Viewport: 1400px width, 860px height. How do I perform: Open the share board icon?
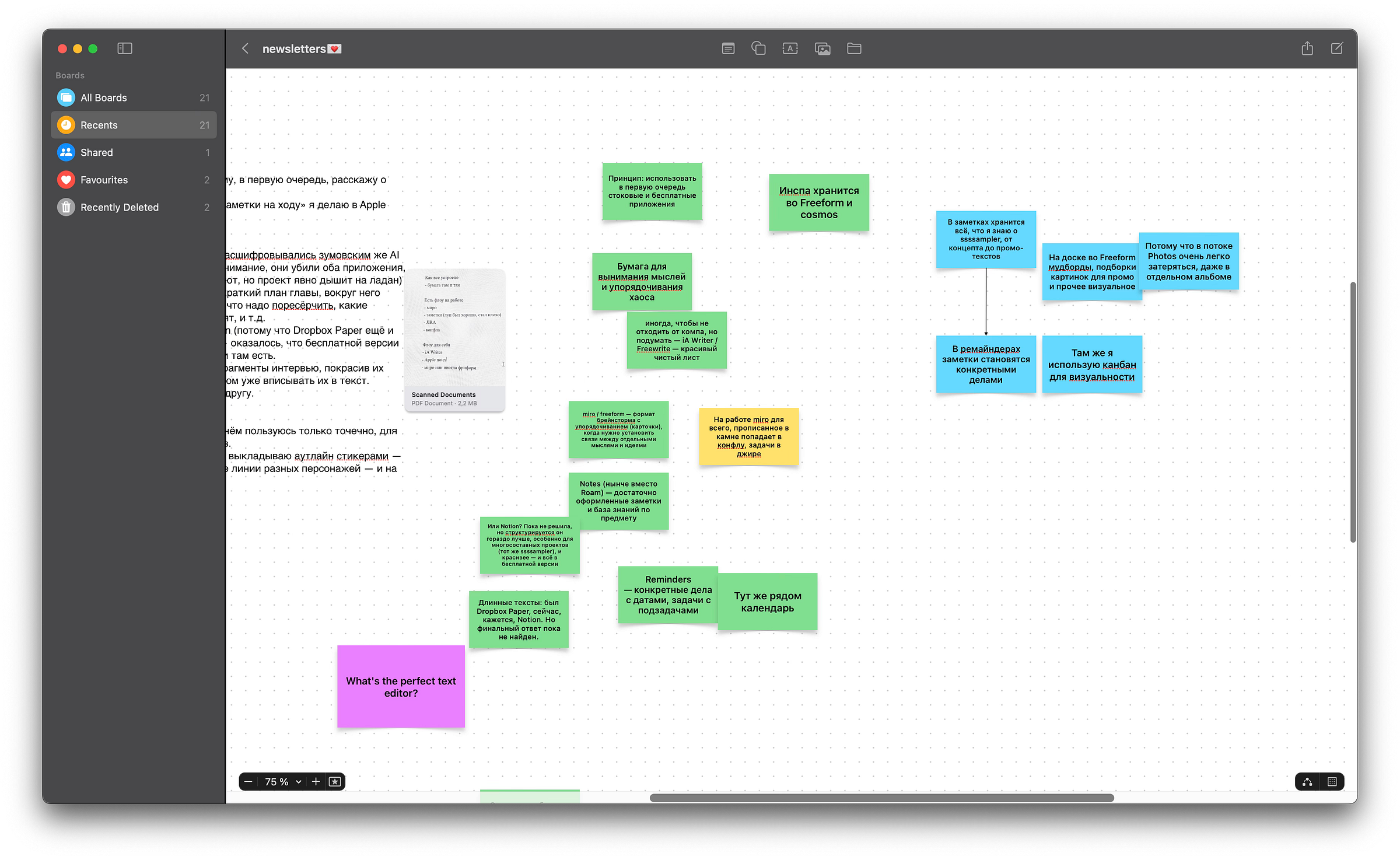point(1307,48)
